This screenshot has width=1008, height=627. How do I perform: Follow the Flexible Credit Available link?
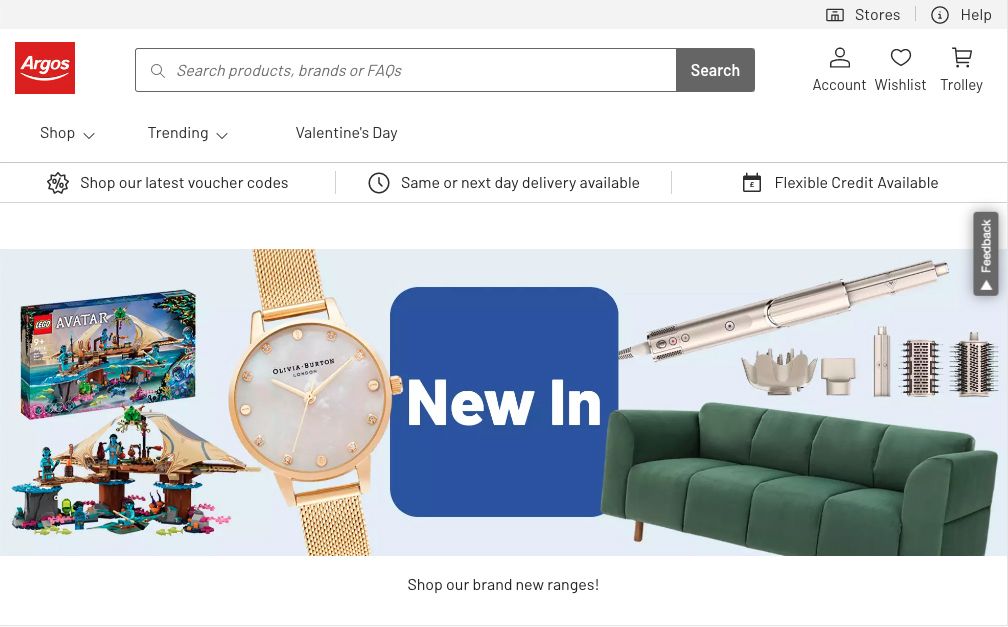[x=856, y=183]
